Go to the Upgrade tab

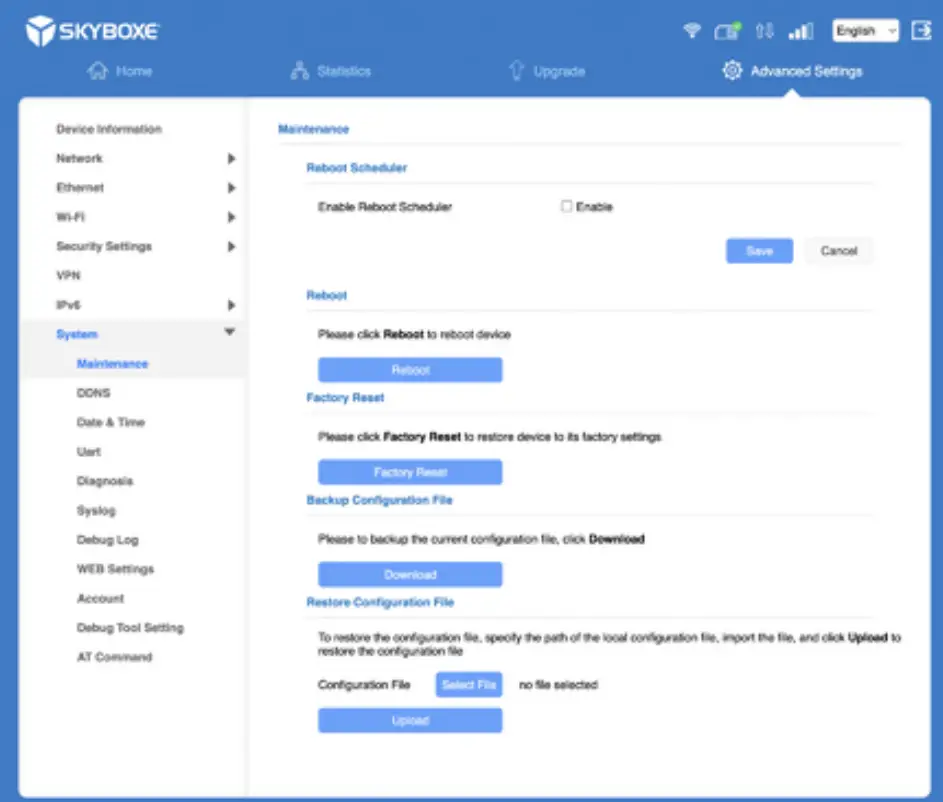click(x=546, y=70)
